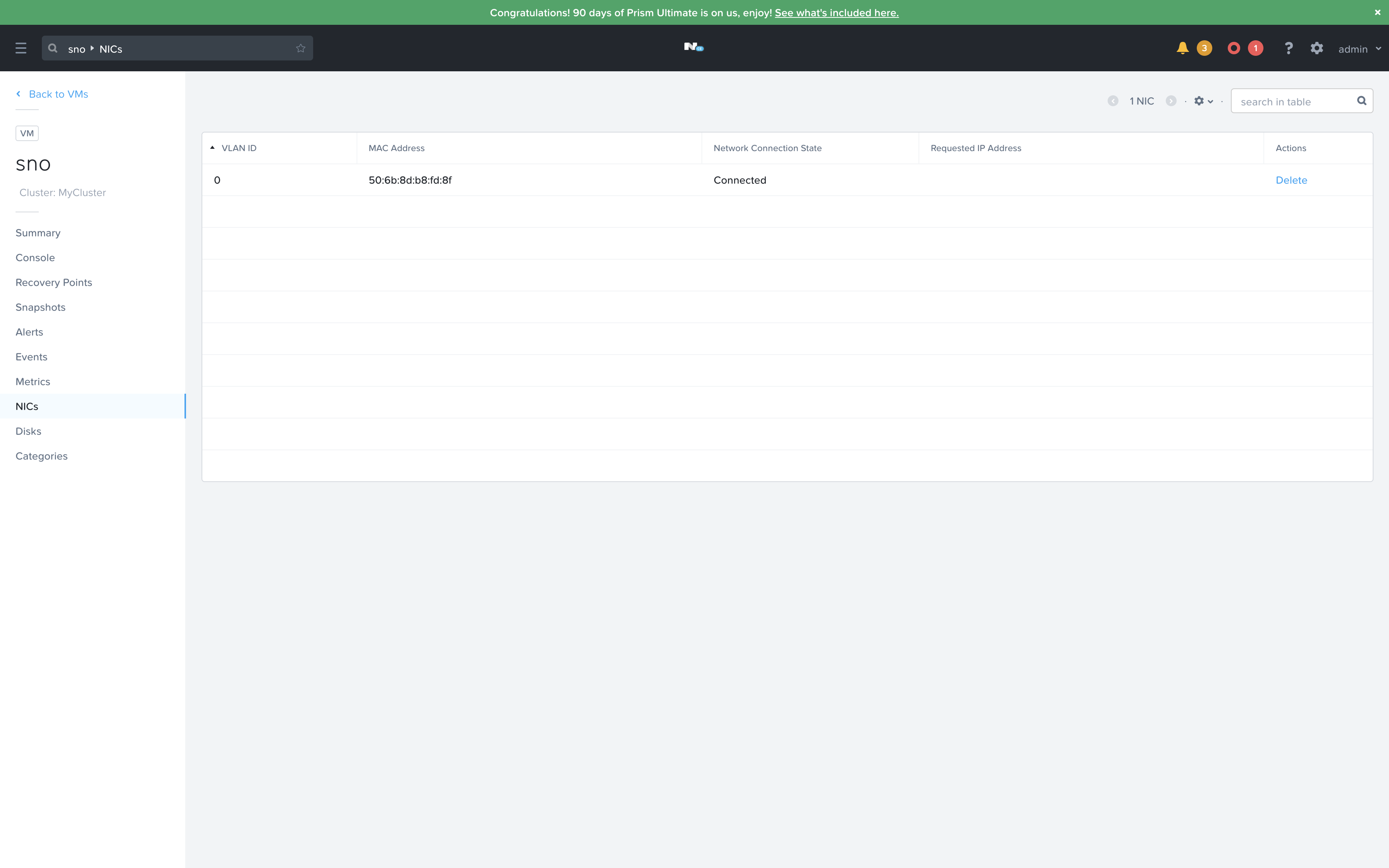1389x868 pixels.
Task: Open the settings gear in header
Action: pyautogui.click(x=1317, y=48)
